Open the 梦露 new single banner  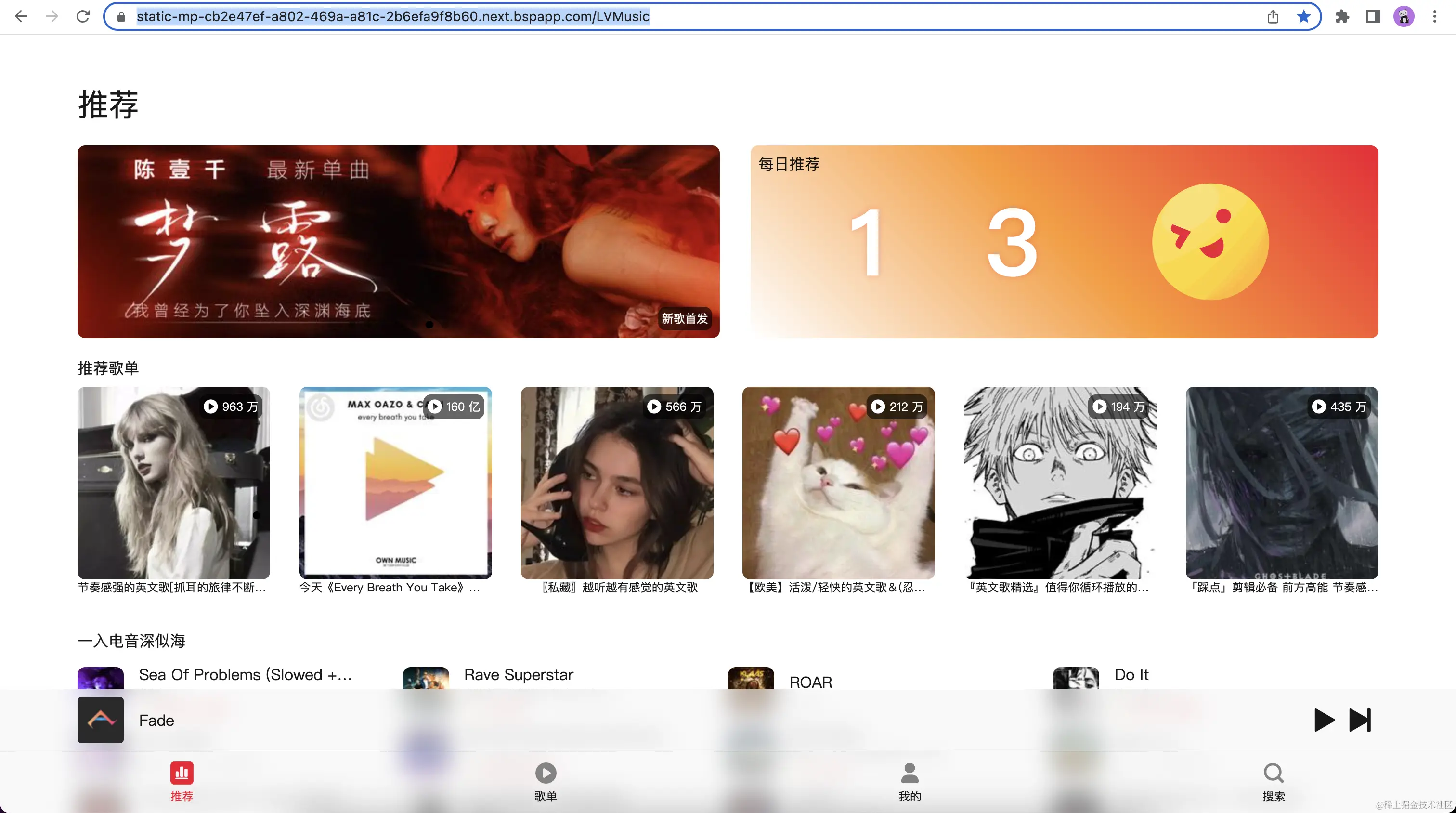coord(398,241)
